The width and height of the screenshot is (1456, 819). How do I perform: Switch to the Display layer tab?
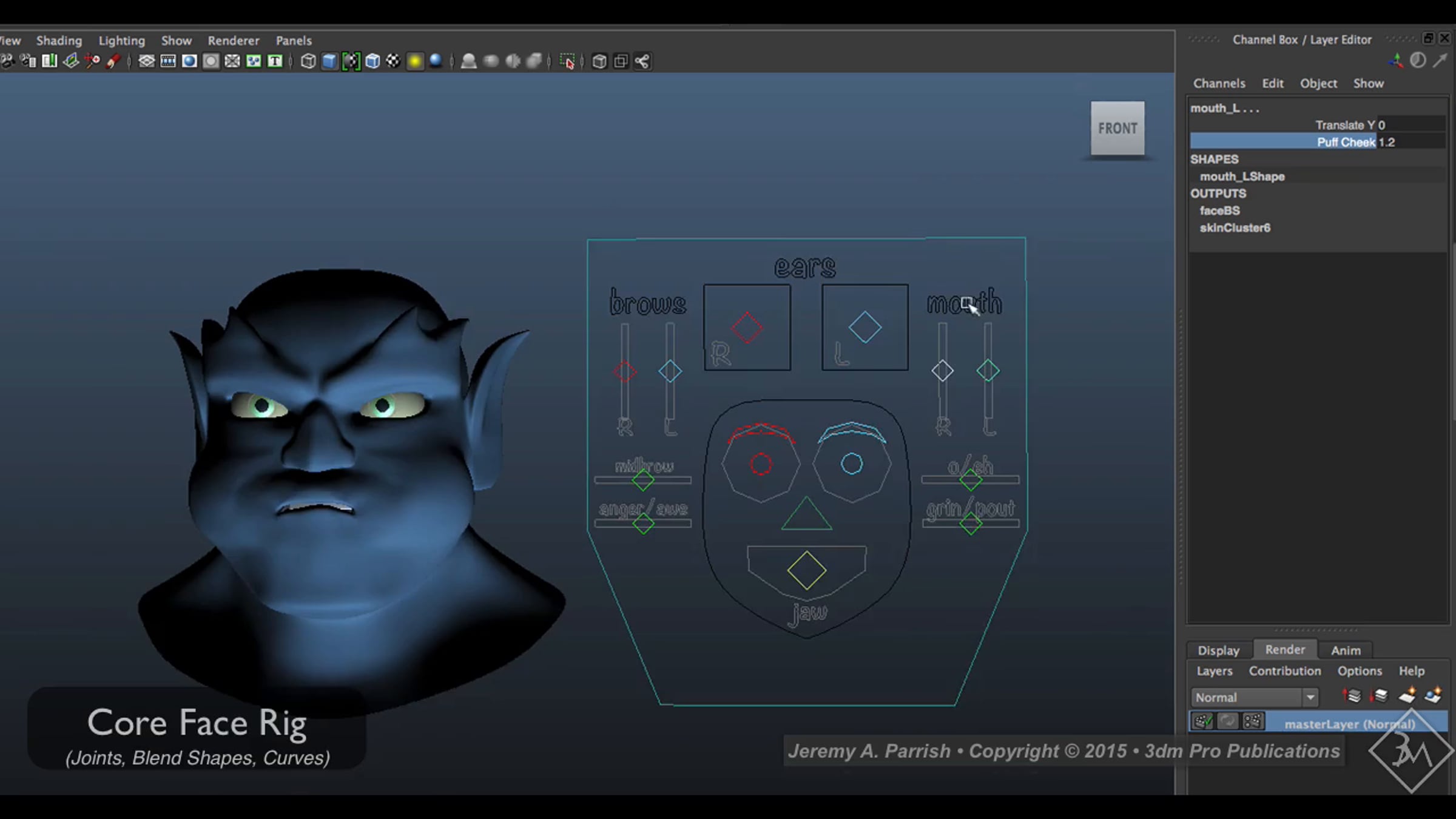[x=1218, y=650]
